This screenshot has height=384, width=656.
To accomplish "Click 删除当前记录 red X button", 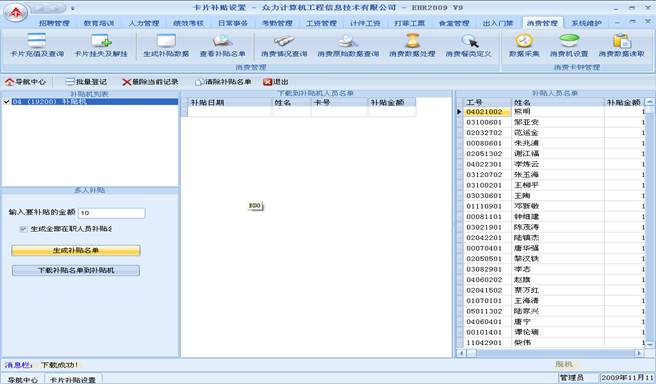I will point(150,82).
